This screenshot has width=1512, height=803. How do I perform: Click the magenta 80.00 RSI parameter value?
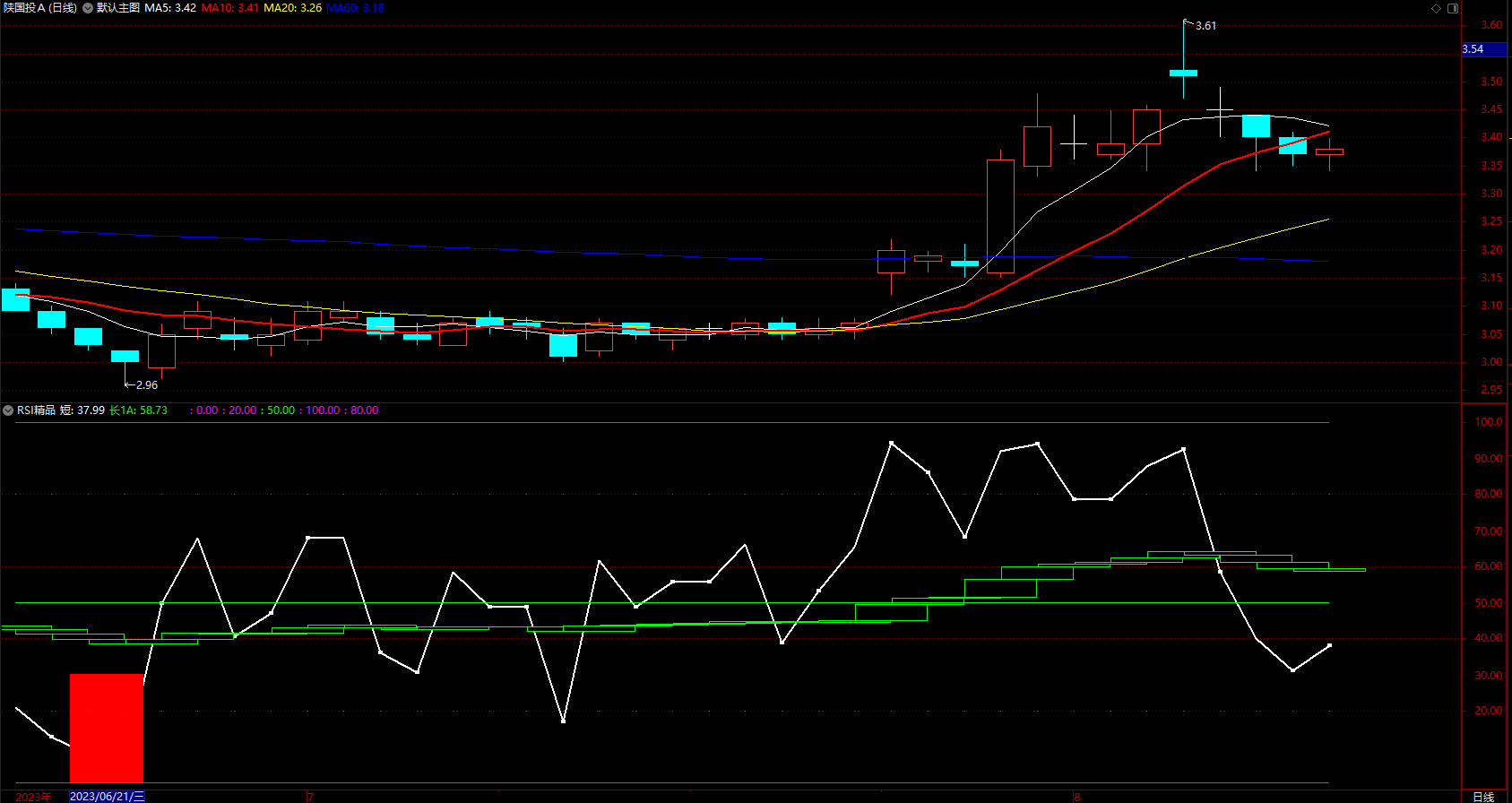coord(364,410)
